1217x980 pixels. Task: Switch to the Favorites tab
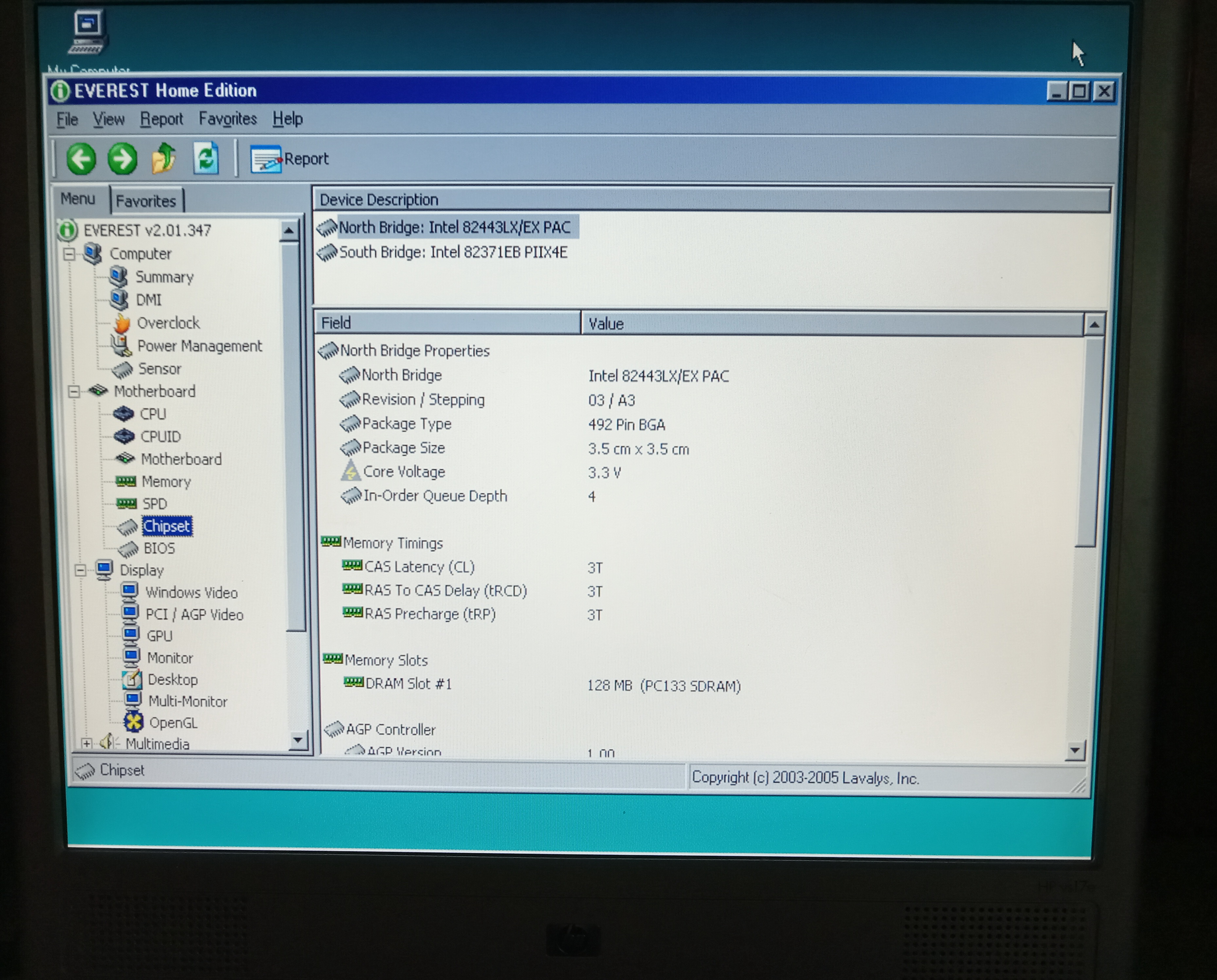tap(146, 201)
